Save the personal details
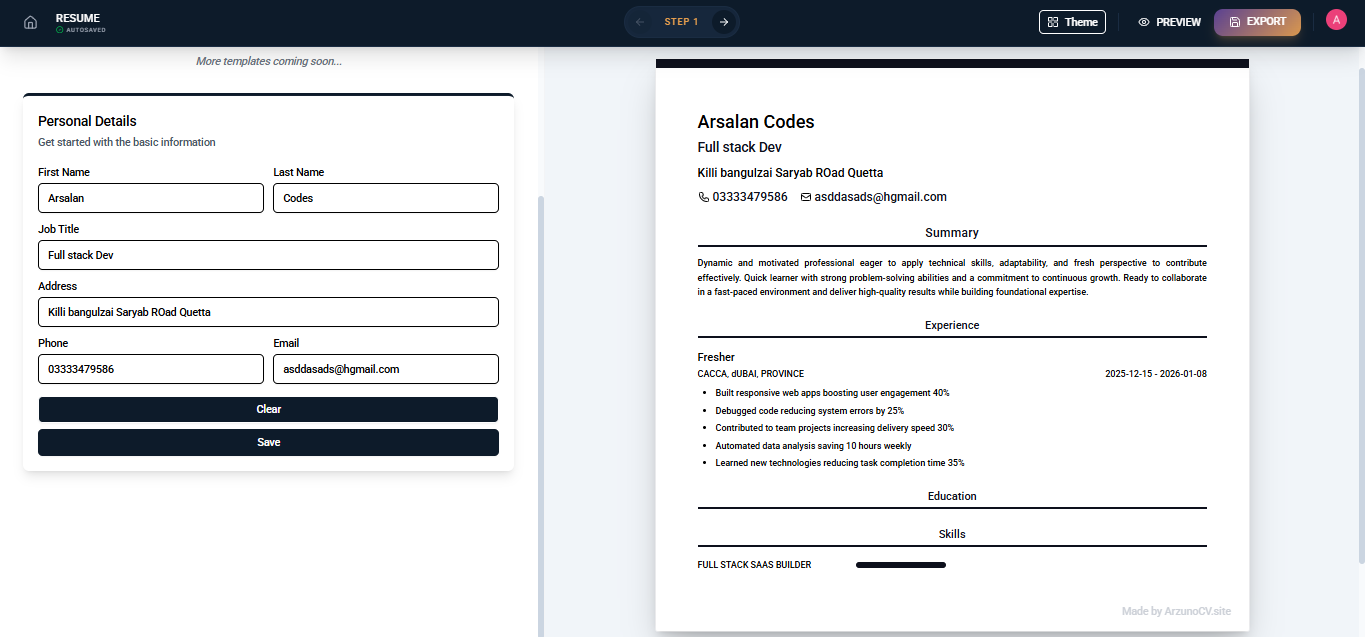This screenshot has width=1365, height=637. click(268, 442)
